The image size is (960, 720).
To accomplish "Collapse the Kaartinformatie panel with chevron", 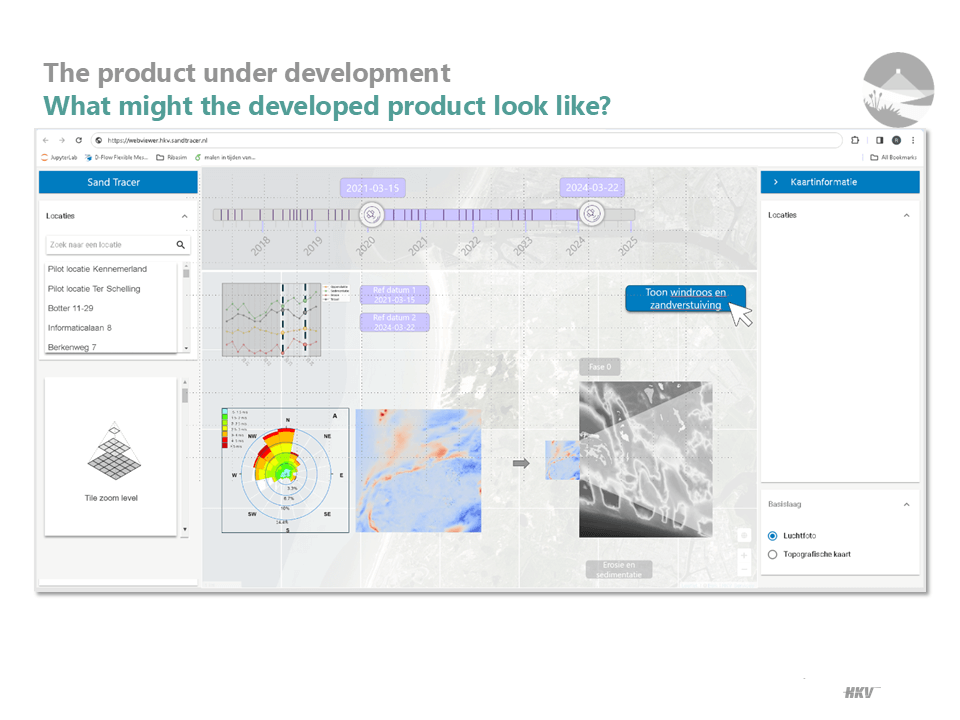I will point(777,182).
